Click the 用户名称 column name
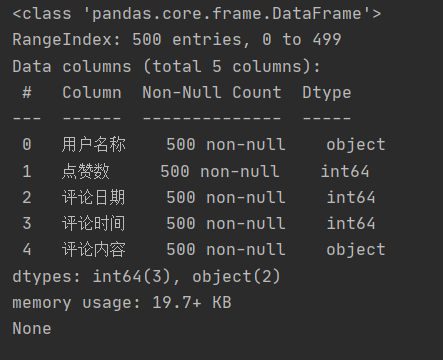The height and width of the screenshot is (360, 443). point(94,145)
